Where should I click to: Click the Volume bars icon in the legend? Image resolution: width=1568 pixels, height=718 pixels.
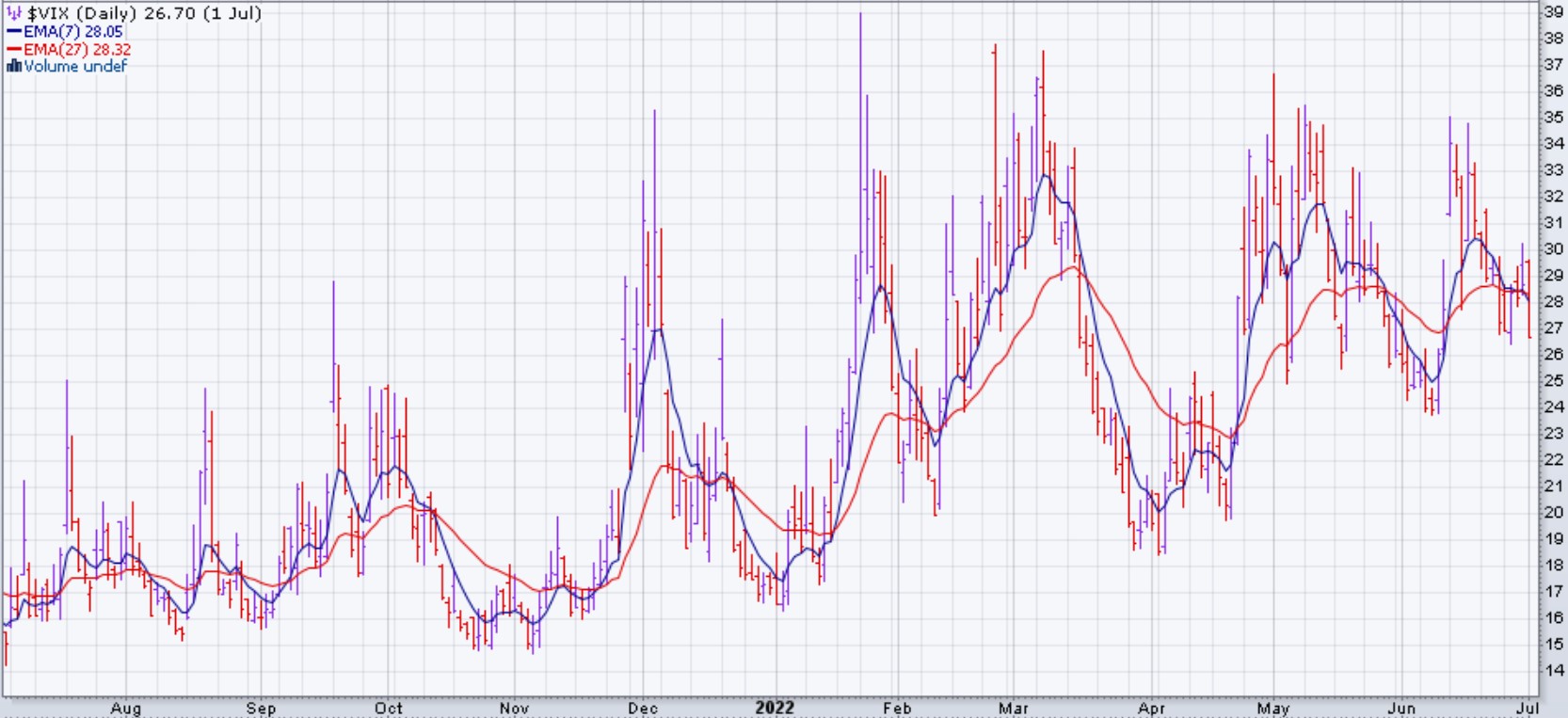[13, 66]
